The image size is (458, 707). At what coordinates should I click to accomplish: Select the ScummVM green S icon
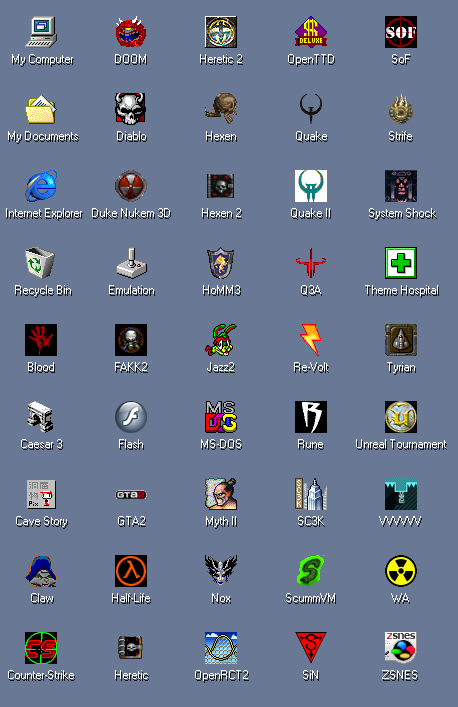(311, 571)
